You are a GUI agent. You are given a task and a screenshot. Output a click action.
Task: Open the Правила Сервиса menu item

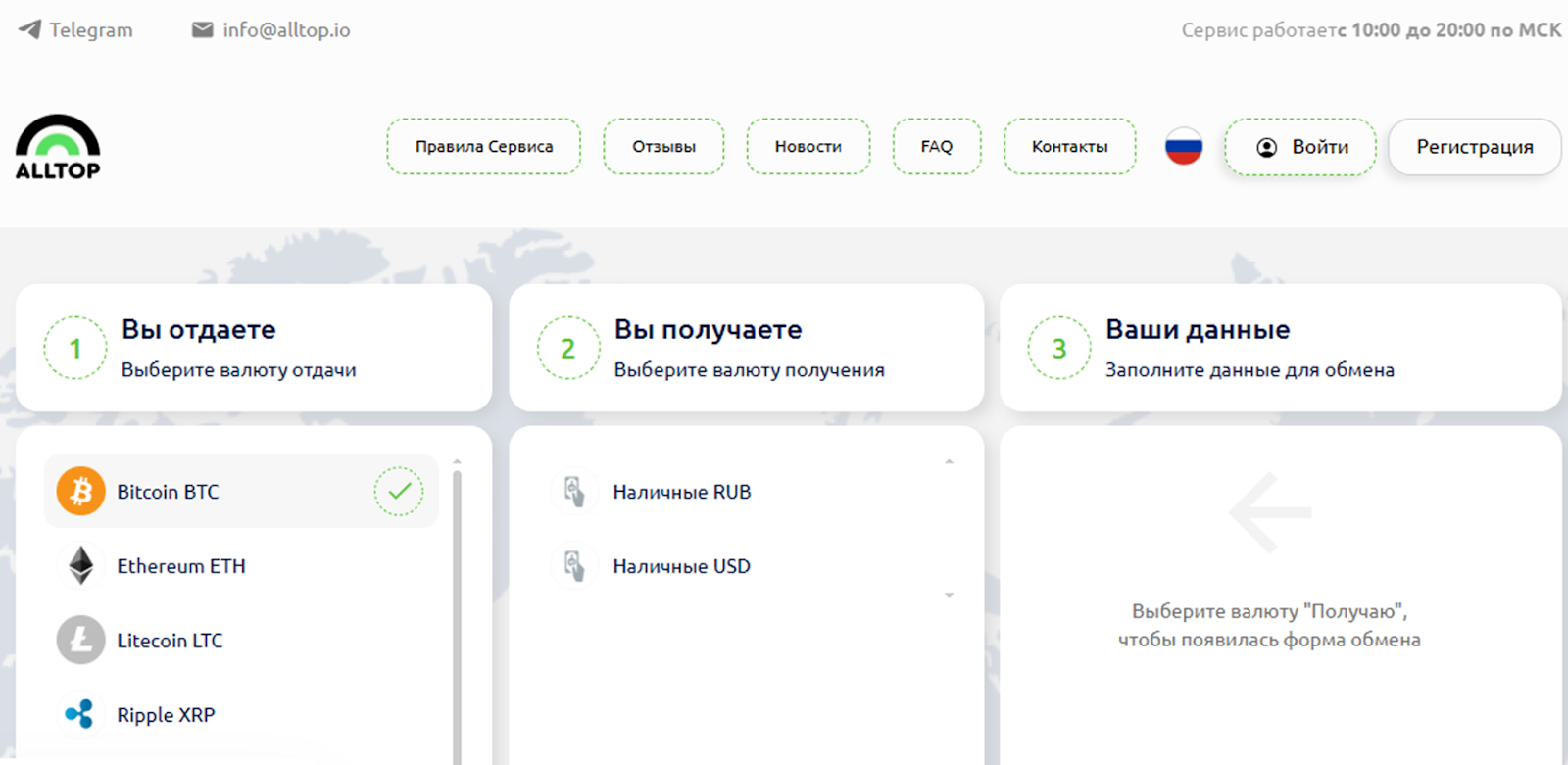pyautogui.click(x=483, y=146)
